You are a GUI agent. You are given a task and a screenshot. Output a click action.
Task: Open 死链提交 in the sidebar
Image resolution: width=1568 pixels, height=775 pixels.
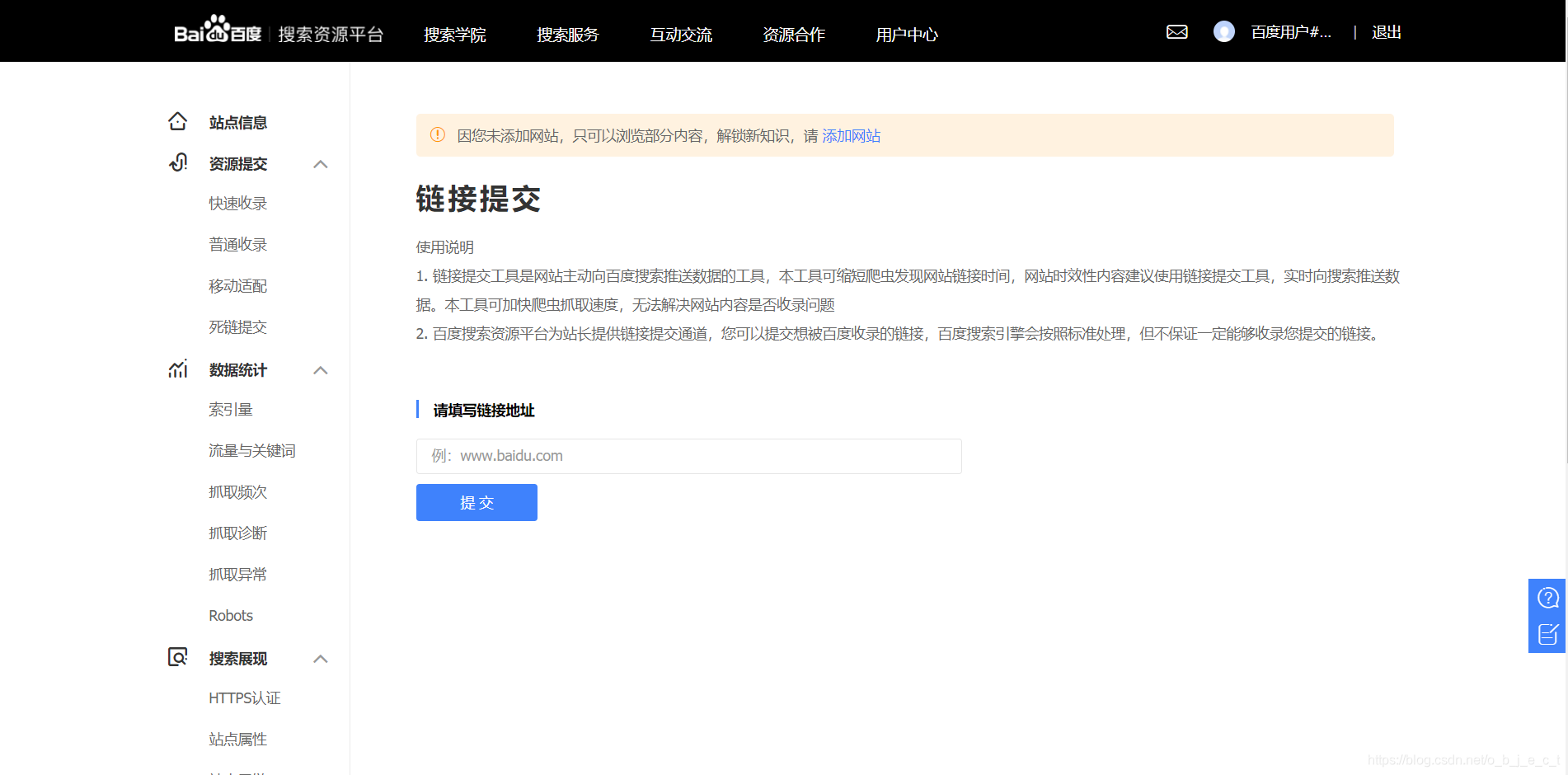(238, 327)
